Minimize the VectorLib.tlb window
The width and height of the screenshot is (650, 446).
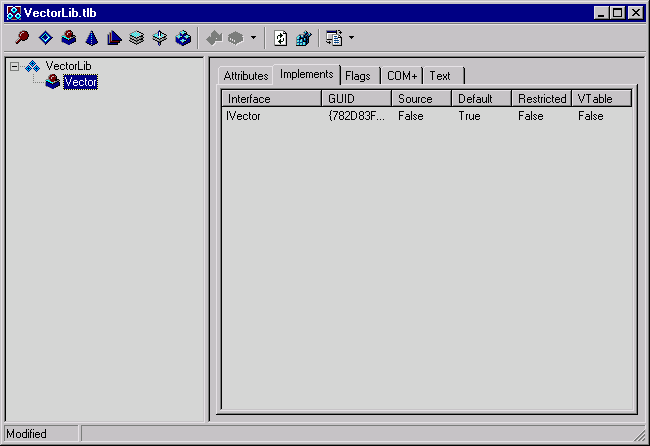pos(601,13)
